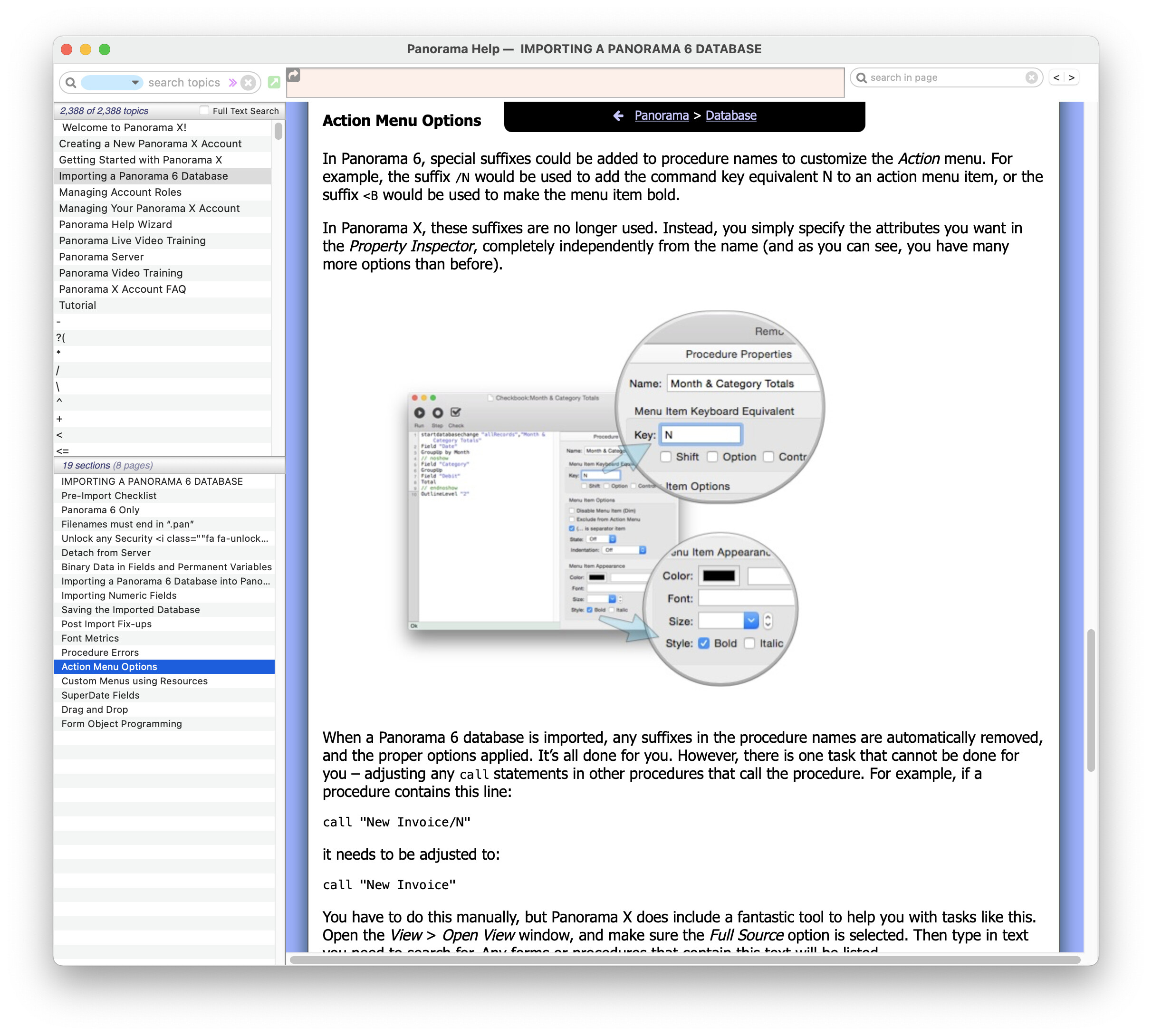Screen dimensions: 1152x1036
Task: Jump to section IMPORTING A PANORAMA 6 DATABASE
Action: click(164, 481)
